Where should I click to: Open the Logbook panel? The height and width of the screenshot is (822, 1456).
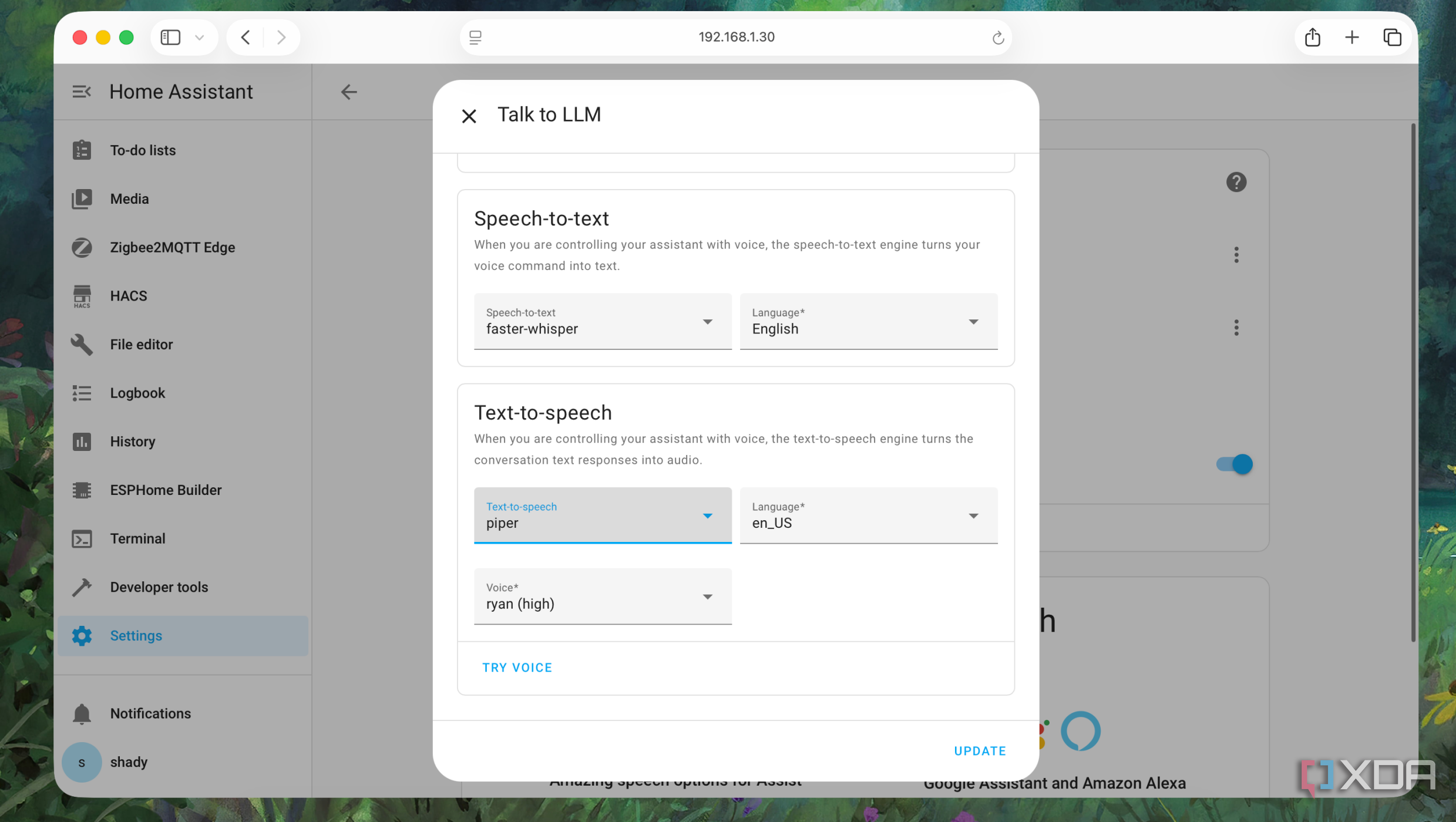tap(183, 393)
